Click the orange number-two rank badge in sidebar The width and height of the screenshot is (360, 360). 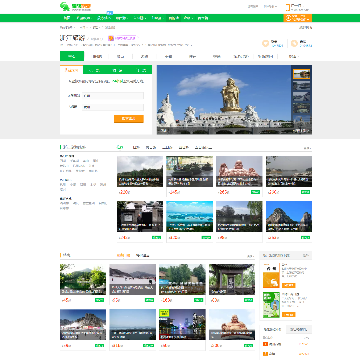[265, 353]
